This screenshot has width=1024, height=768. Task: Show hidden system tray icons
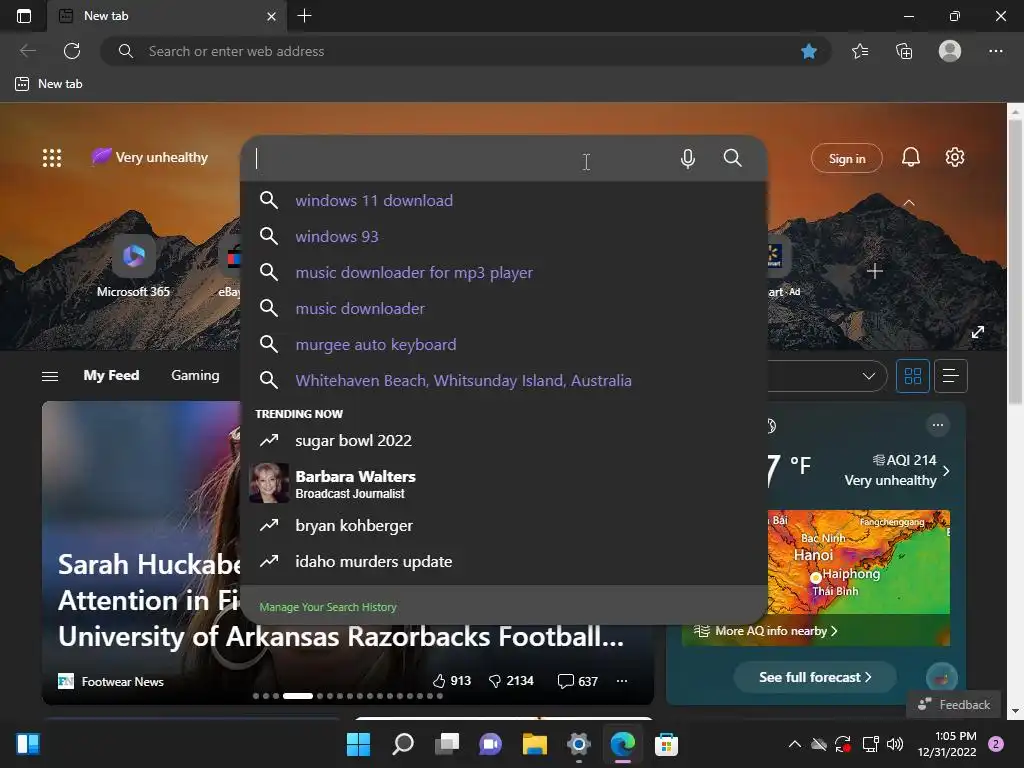tap(794, 743)
